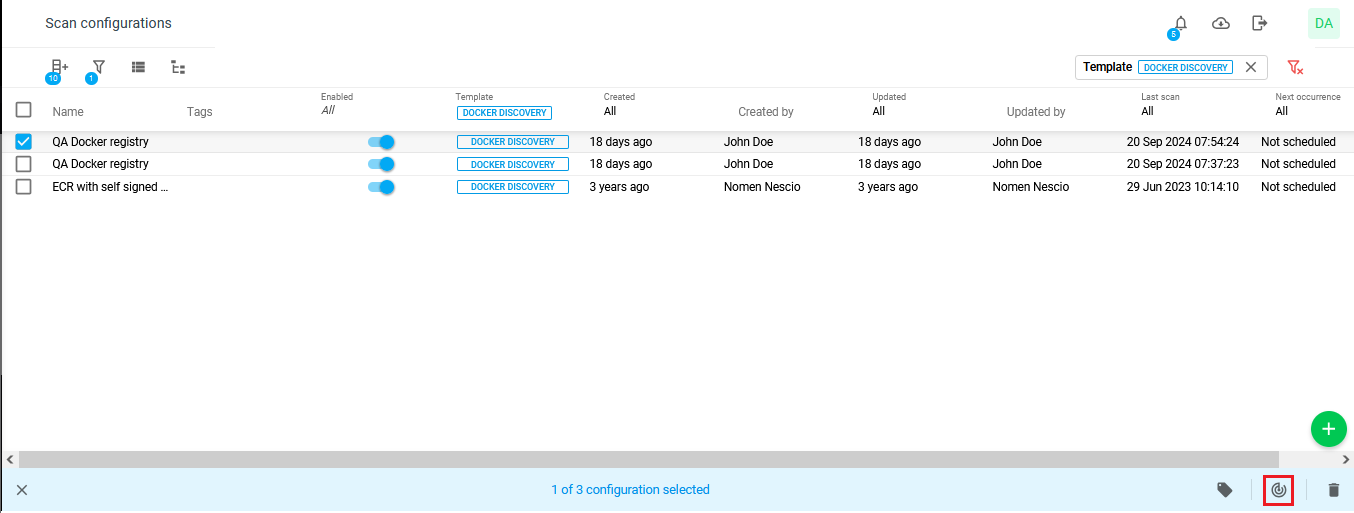Viewport: 1354px width, 513px height.
Task: Add new scan configuration with green plus
Action: 1328,429
